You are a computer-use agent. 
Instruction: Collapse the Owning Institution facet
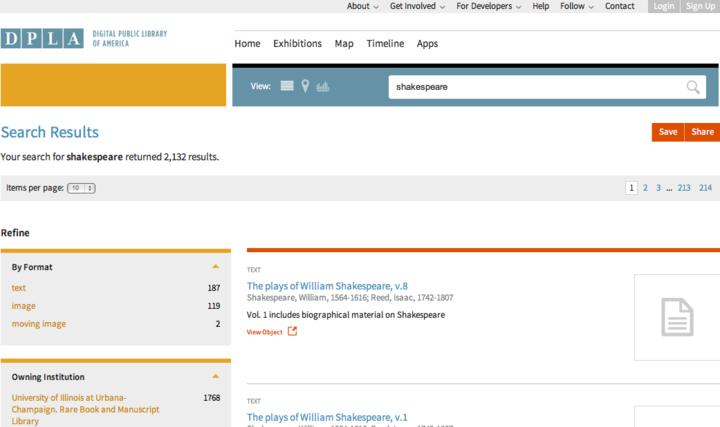pos(215,376)
